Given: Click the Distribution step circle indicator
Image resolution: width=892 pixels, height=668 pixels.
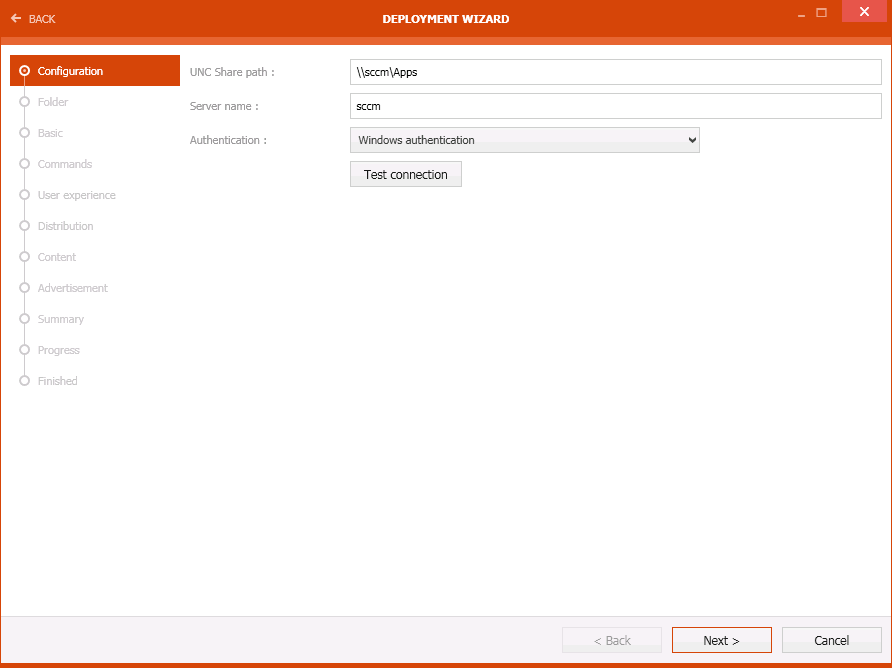Looking at the screenshot, I should 23,226.
